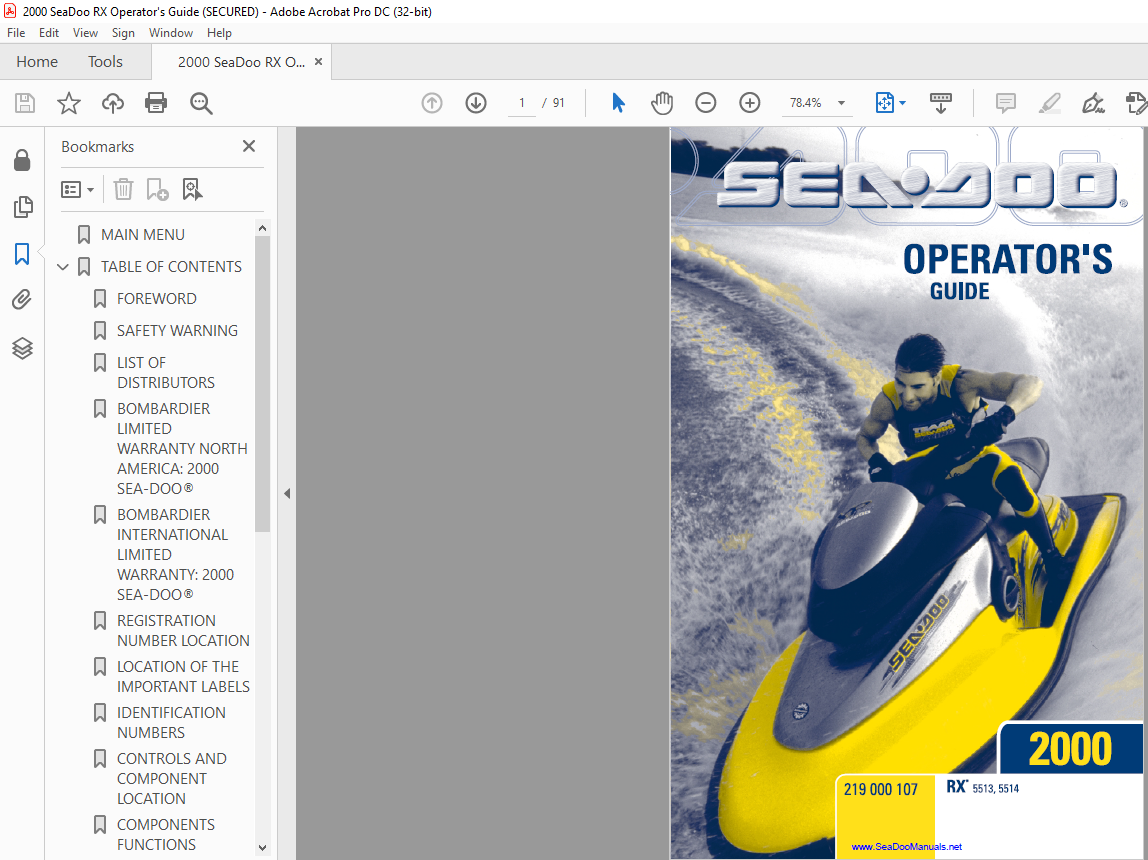The width and height of the screenshot is (1148, 860).
Task: Open the Sign menu
Action: click(x=123, y=33)
